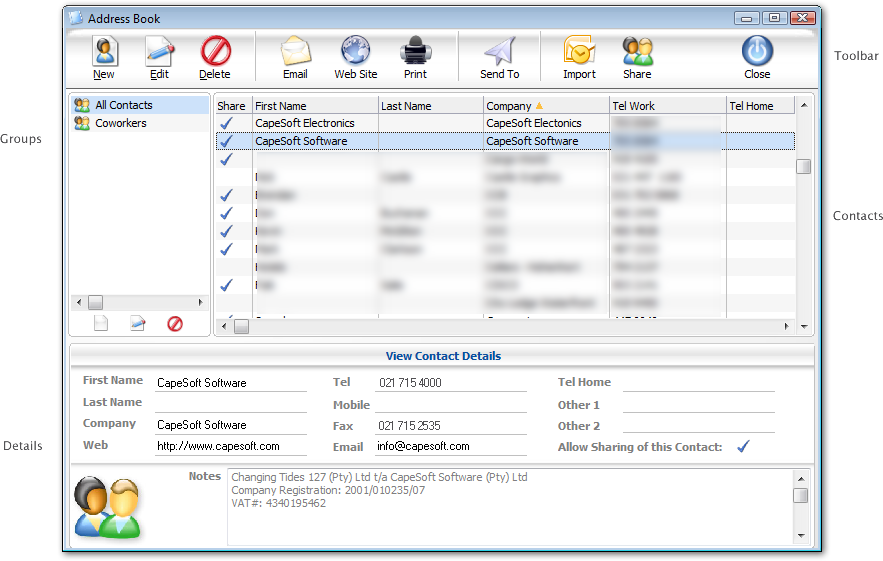
Task: Select the All Contacts group
Action: point(123,105)
